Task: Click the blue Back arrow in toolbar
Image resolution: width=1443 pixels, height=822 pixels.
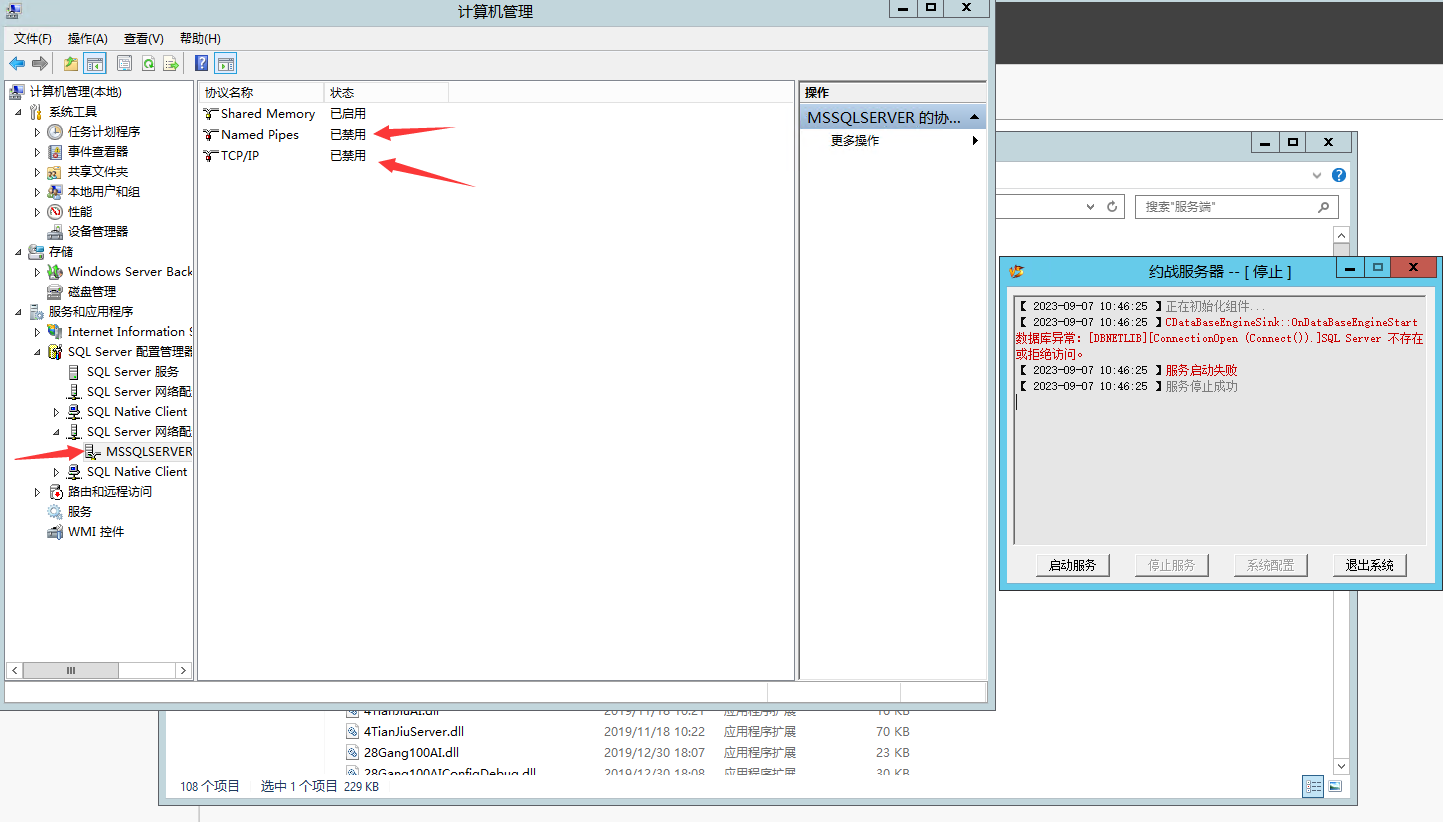Action: tap(17, 64)
